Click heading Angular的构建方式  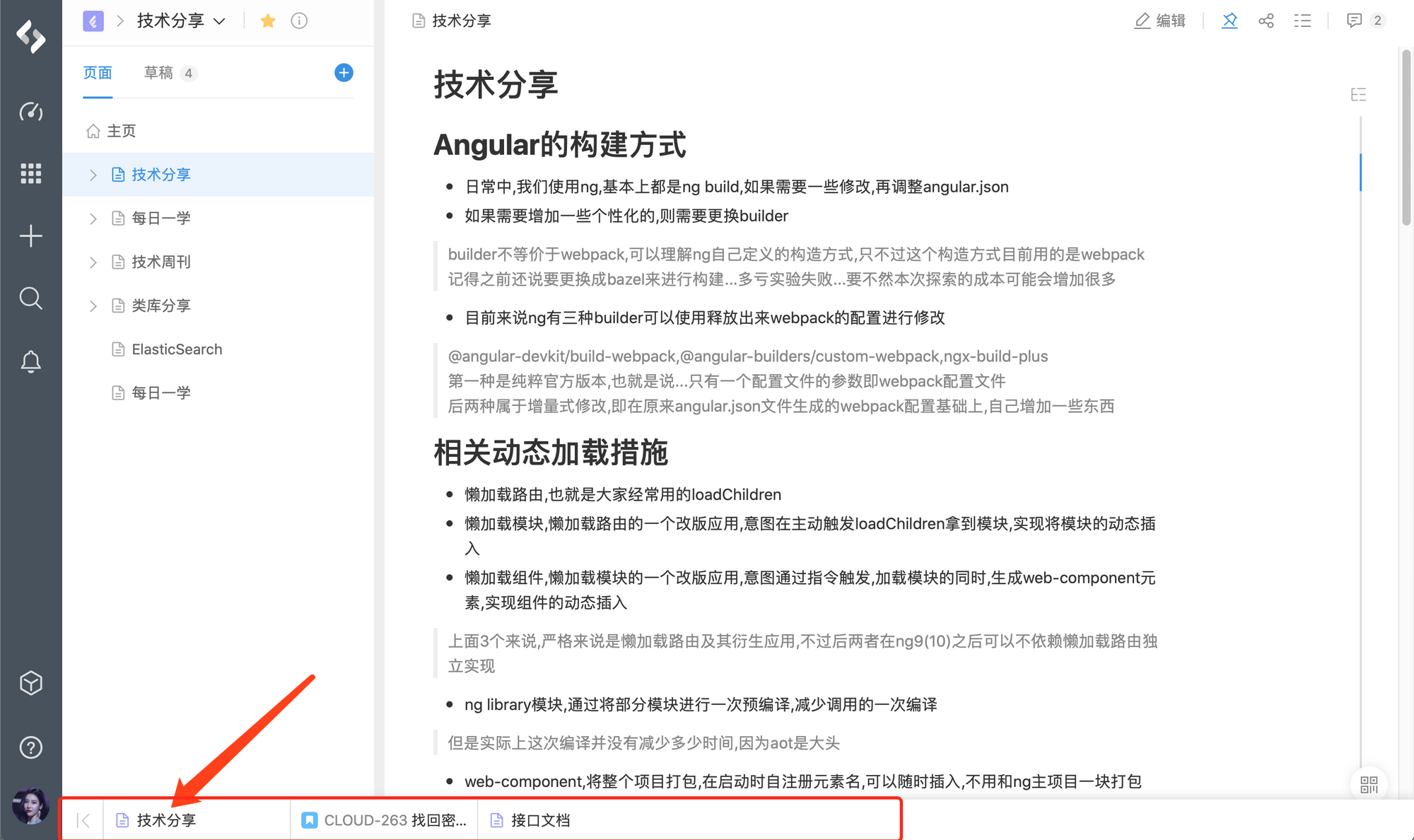pos(559,145)
